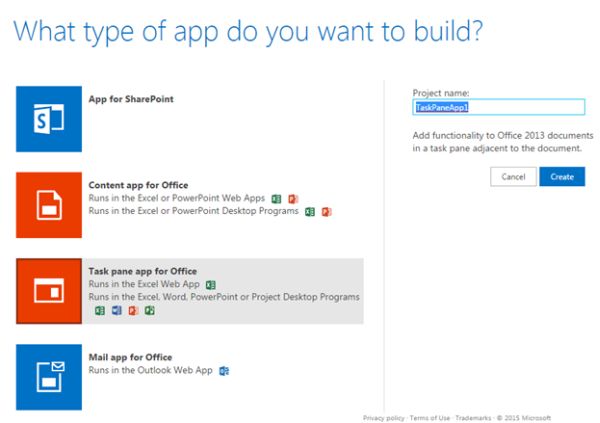The image size is (600, 423).
Task: Click 'Runs in the Excel Web App' text
Action: click(x=144, y=284)
